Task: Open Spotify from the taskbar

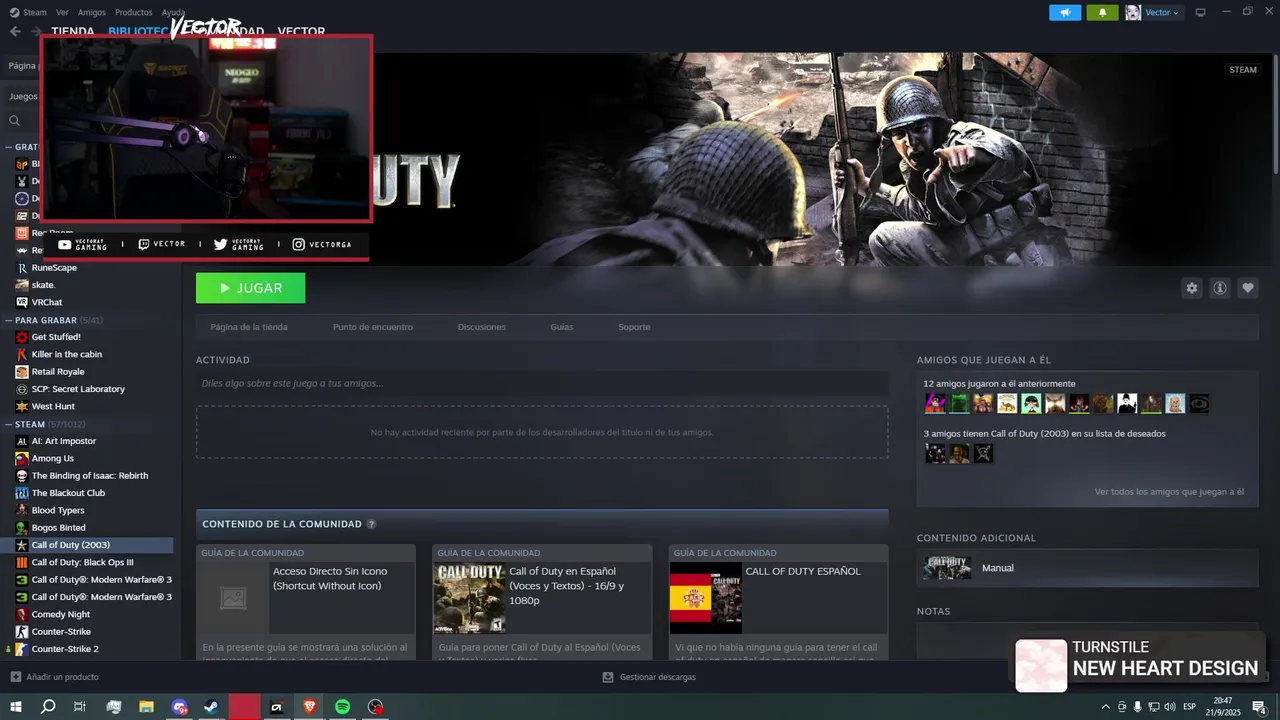Action: 342,707
